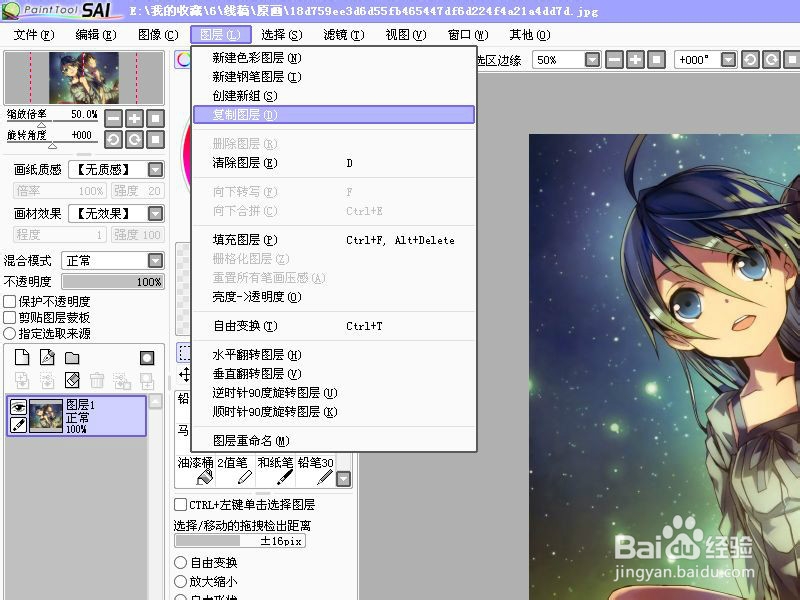The width and height of the screenshot is (800, 600).
Task: Click the delete layer trash icon
Action: point(97,380)
